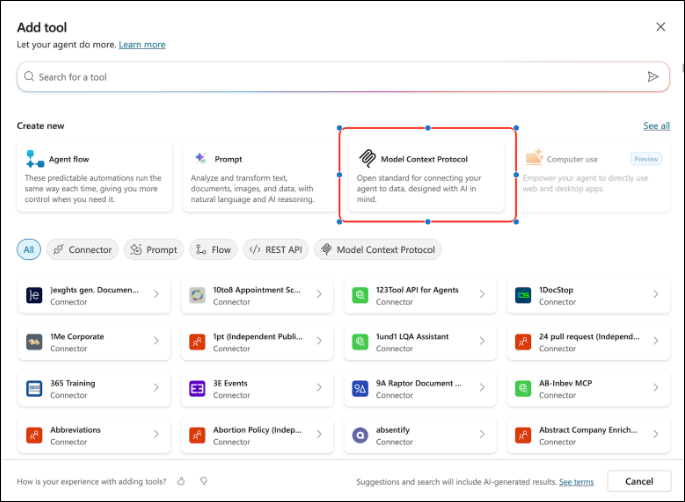Click the 365 Training connector icon
The image size is (685, 502).
[34, 388]
